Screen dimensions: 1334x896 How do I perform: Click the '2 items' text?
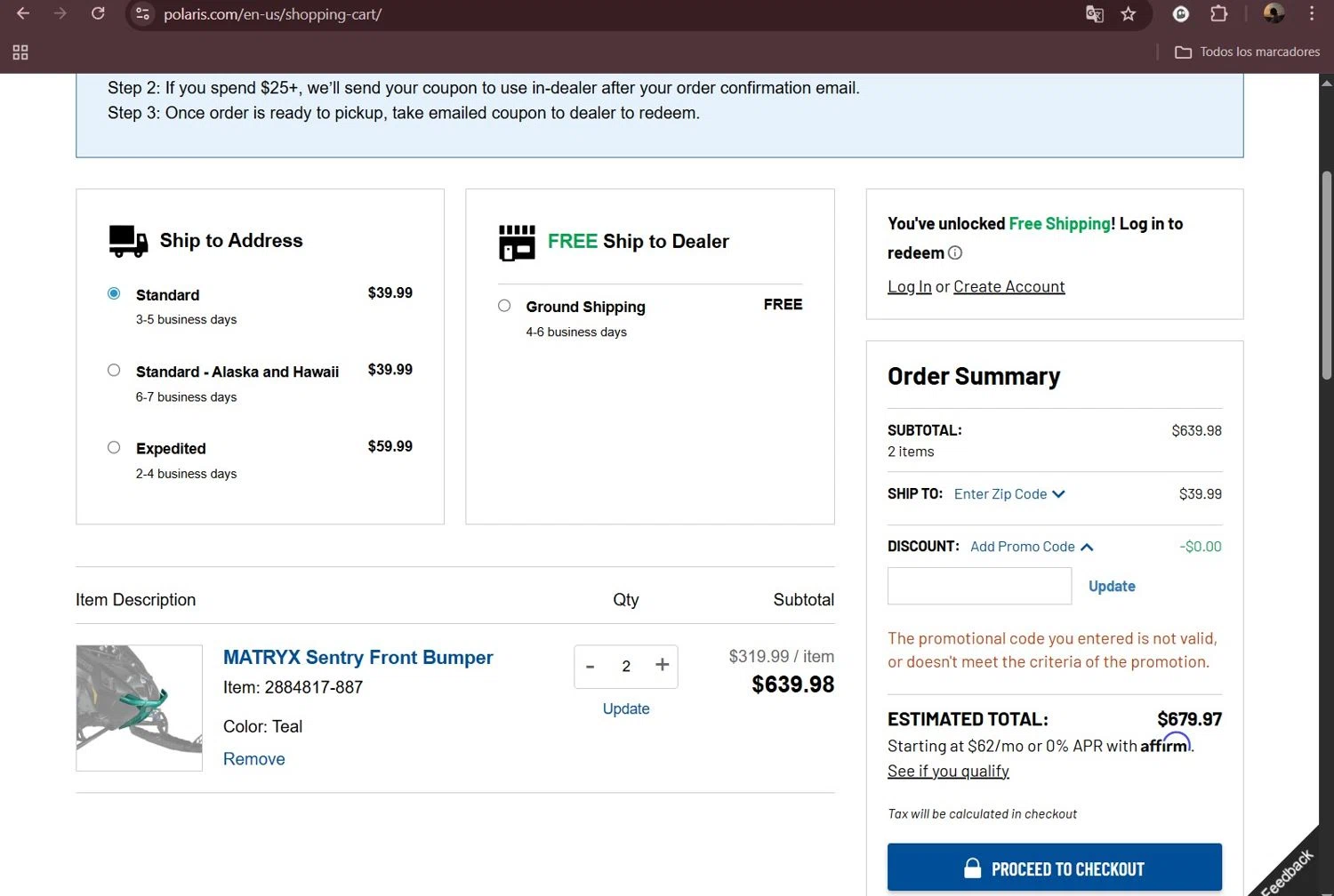911,452
